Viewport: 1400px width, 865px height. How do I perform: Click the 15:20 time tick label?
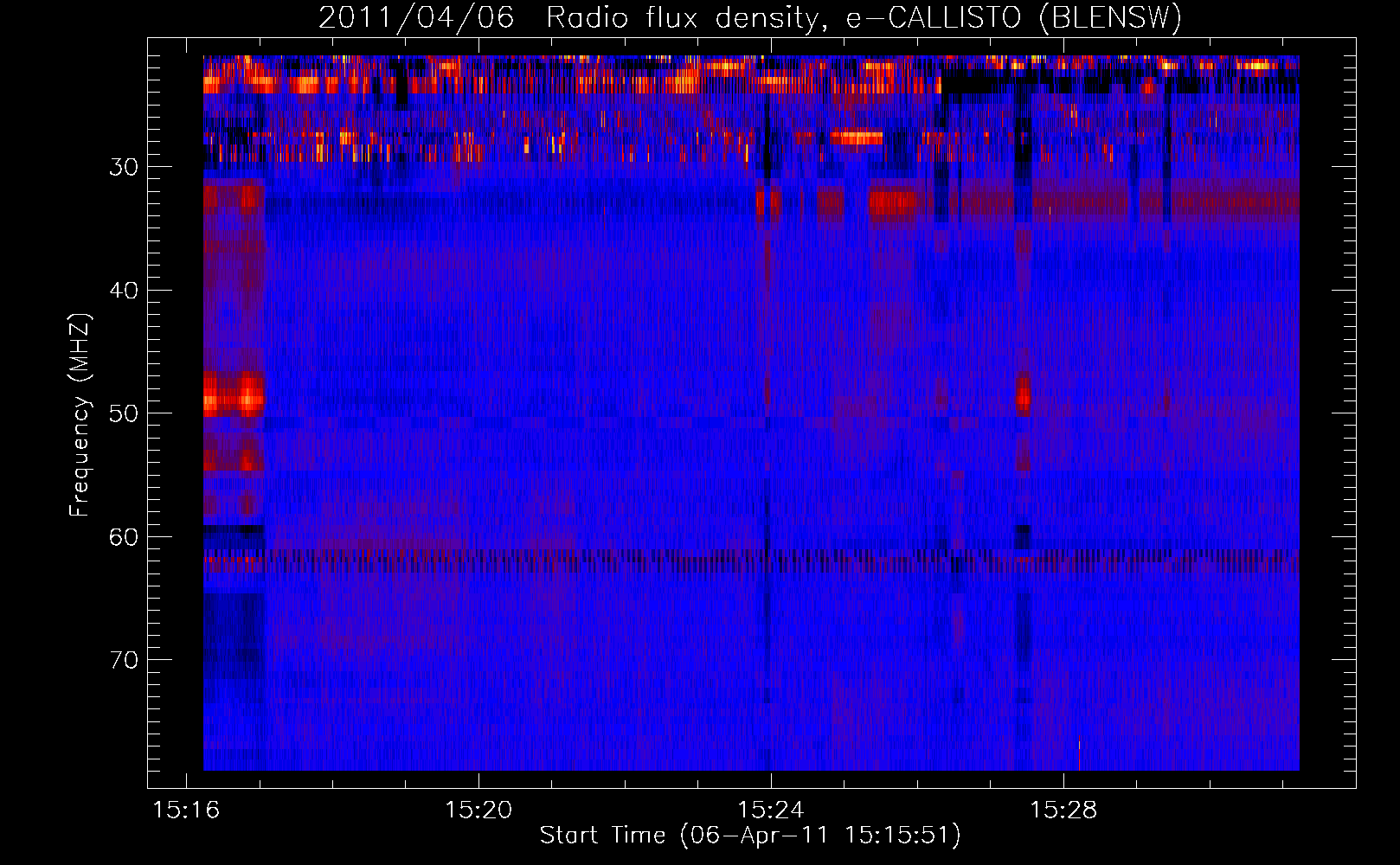coord(478,810)
